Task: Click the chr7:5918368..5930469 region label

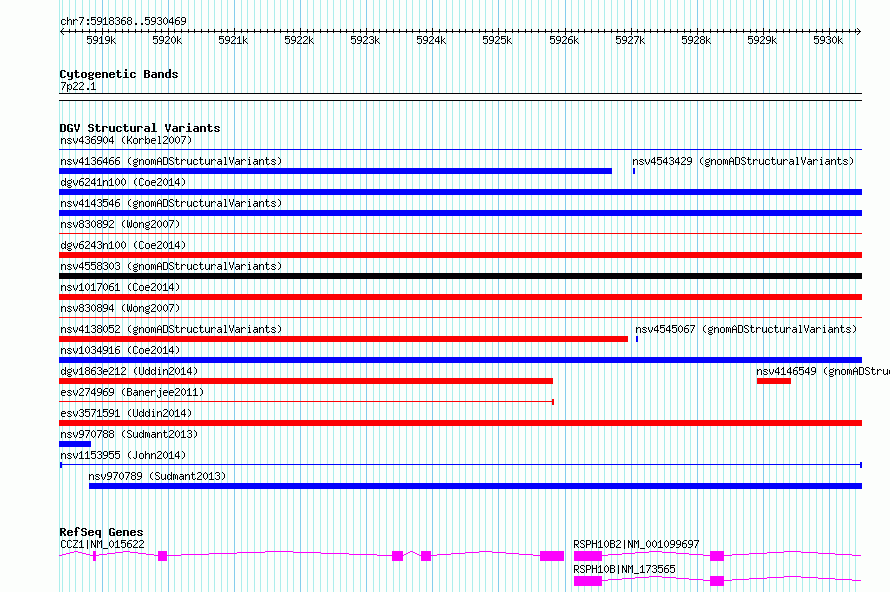Action: click(x=123, y=21)
